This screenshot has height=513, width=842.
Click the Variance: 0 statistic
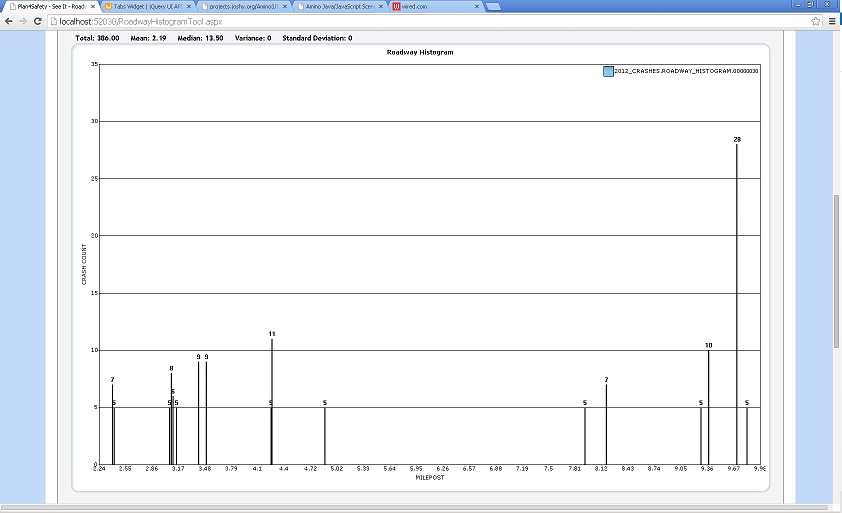[253, 38]
